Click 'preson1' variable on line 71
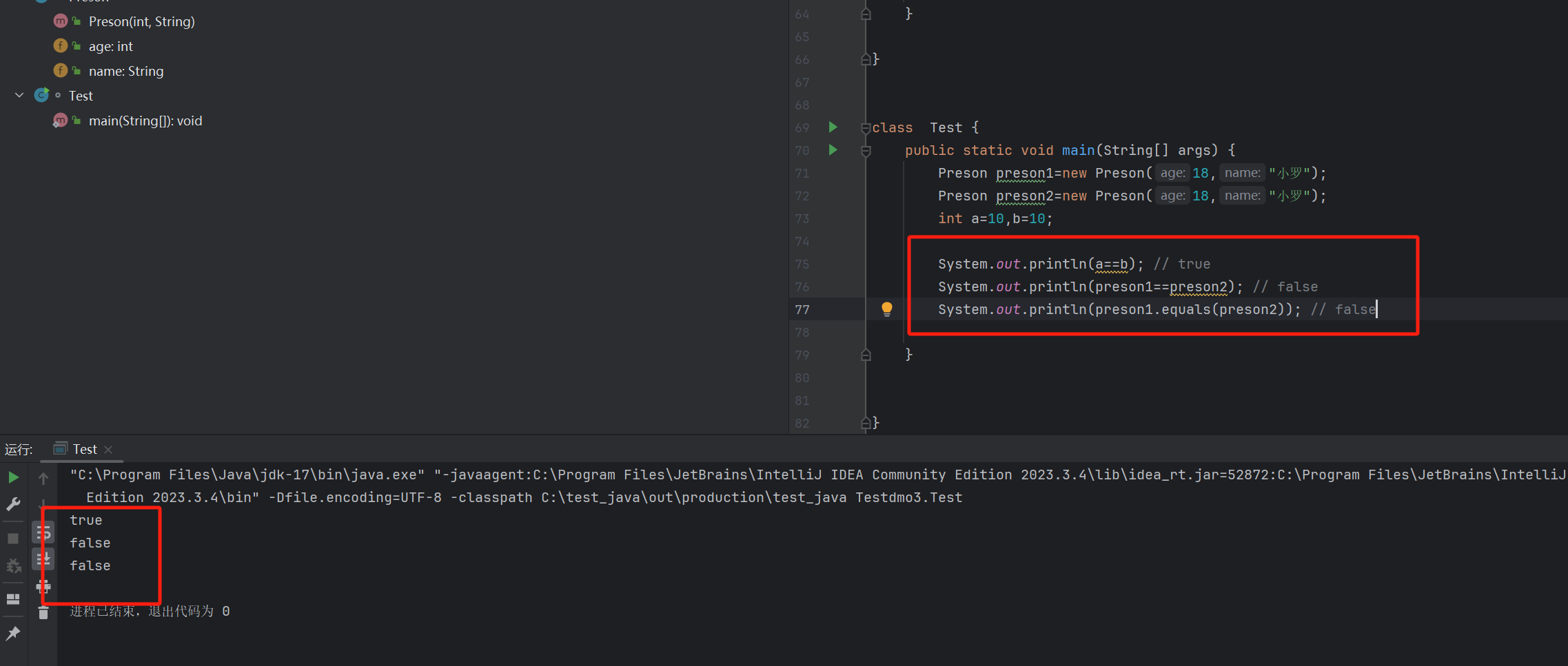The width and height of the screenshot is (1568, 666). coord(1025,173)
